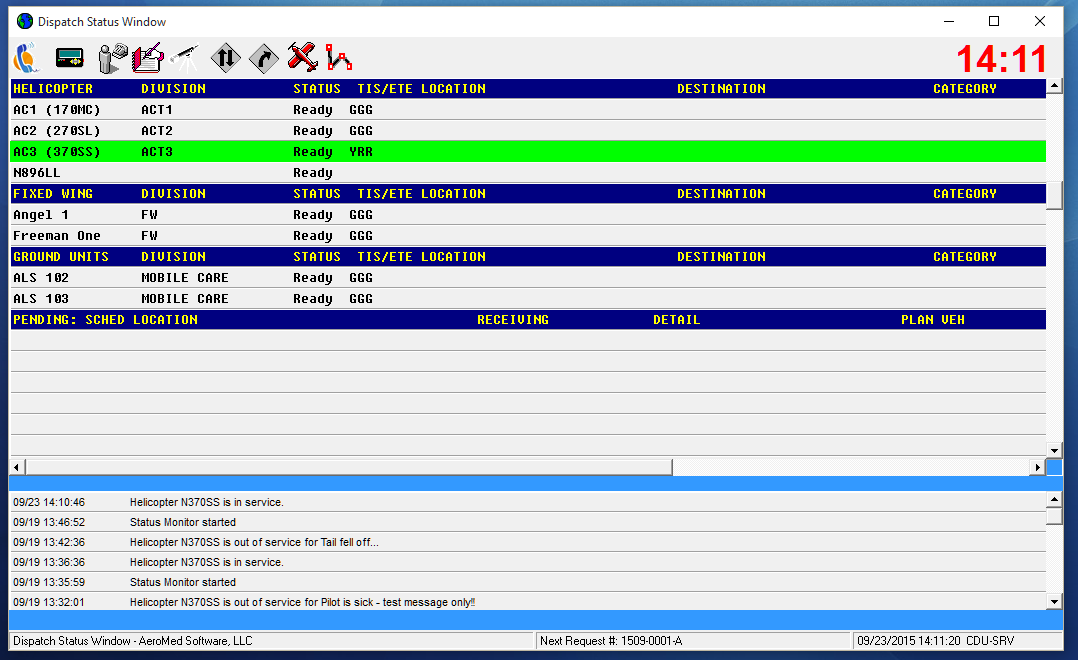Click the Pilot is sick log message
This screenshot has width=1078, height=660.
[x=302, y=602]
